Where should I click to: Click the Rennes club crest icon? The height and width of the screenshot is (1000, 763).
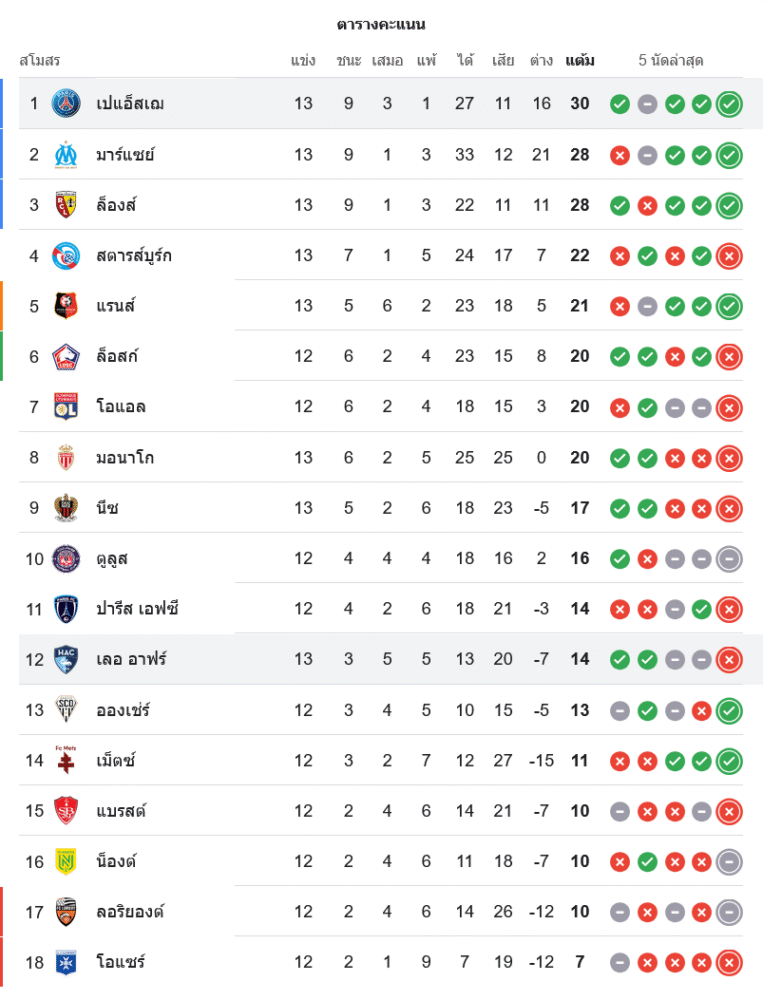[x=66, y=306]
